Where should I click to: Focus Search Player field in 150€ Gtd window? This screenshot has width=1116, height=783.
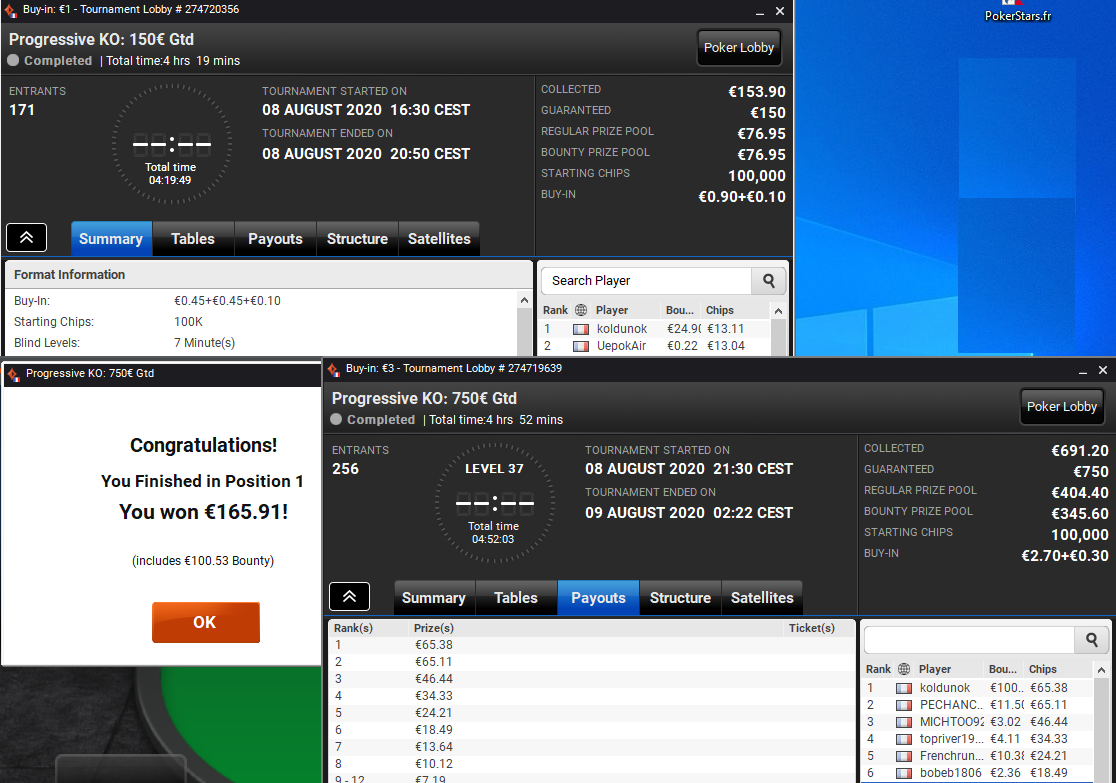tap(646, 280)
